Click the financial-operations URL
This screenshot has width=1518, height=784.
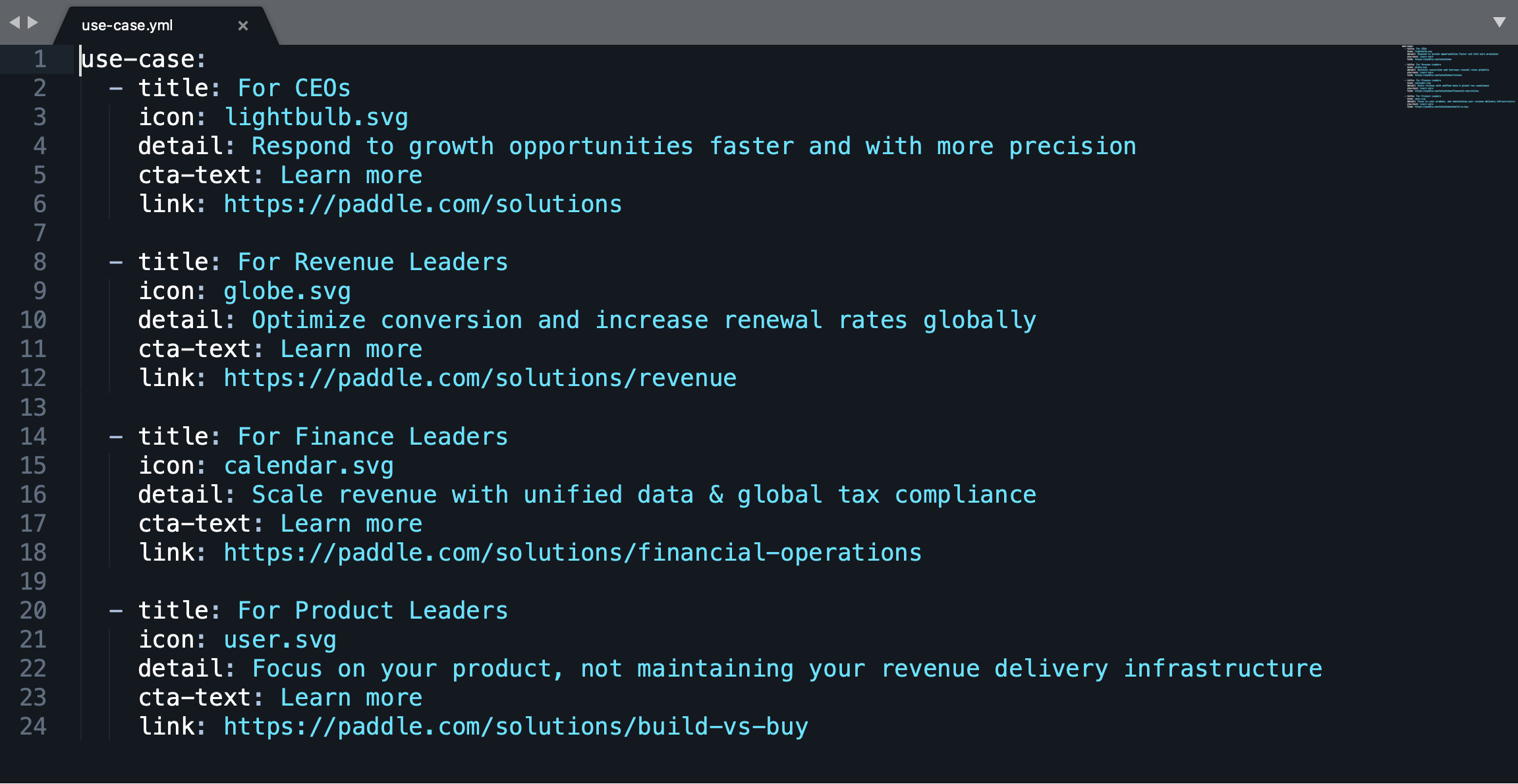coord(572,553)
